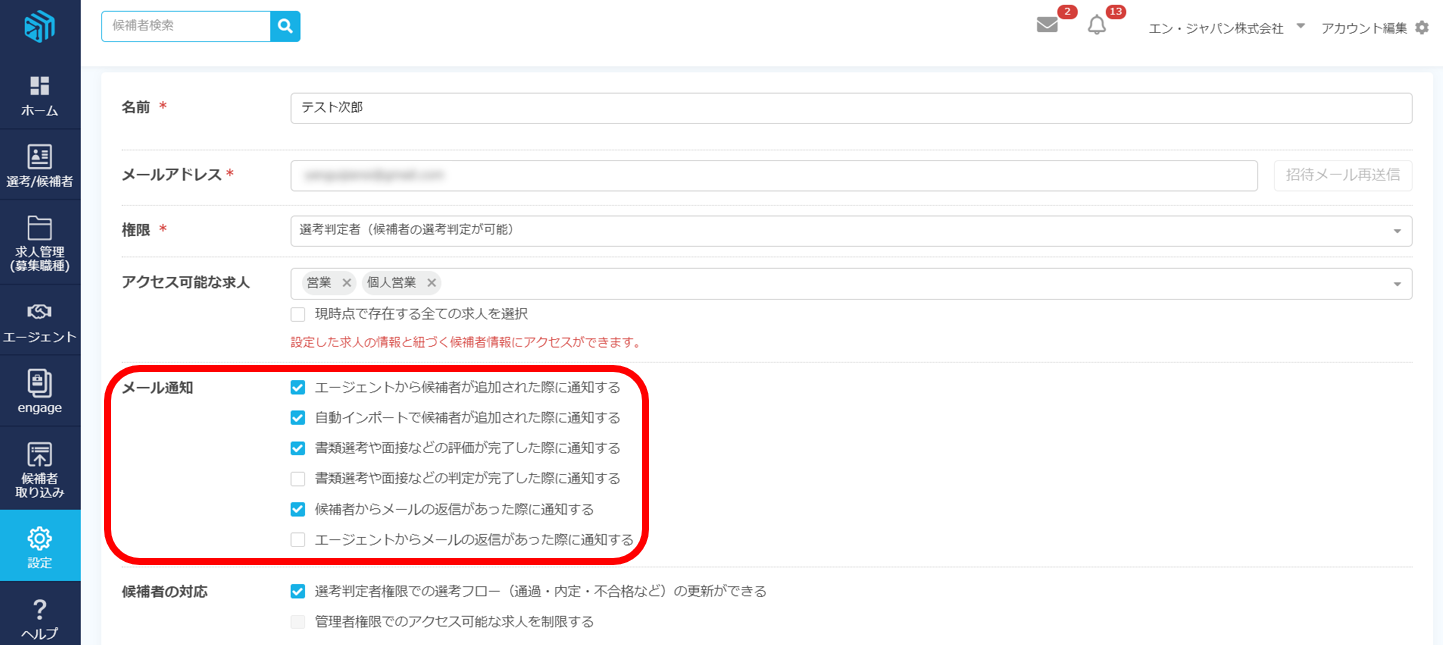Open the engage sidebar item
The image size is (1443, 645).
[40, 391]
